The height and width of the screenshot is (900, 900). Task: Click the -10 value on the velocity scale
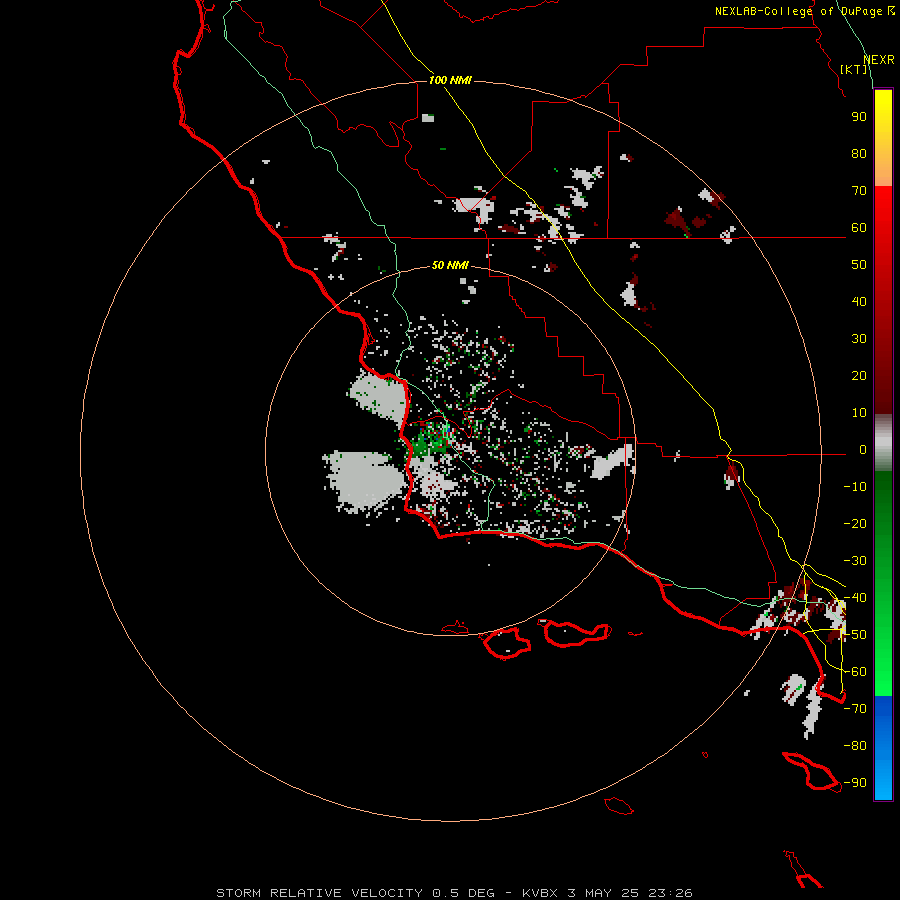point(855,487)
